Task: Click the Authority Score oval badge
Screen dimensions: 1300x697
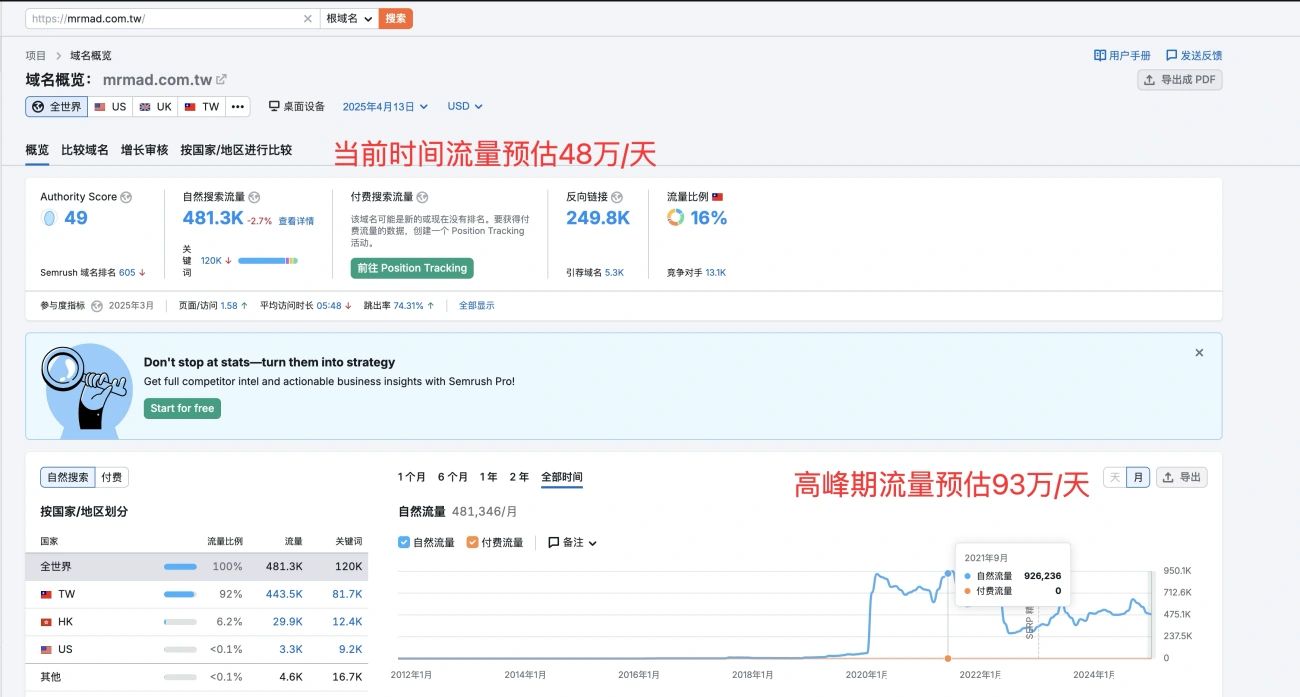Action: pyautogui.click(x=48, y=218)
